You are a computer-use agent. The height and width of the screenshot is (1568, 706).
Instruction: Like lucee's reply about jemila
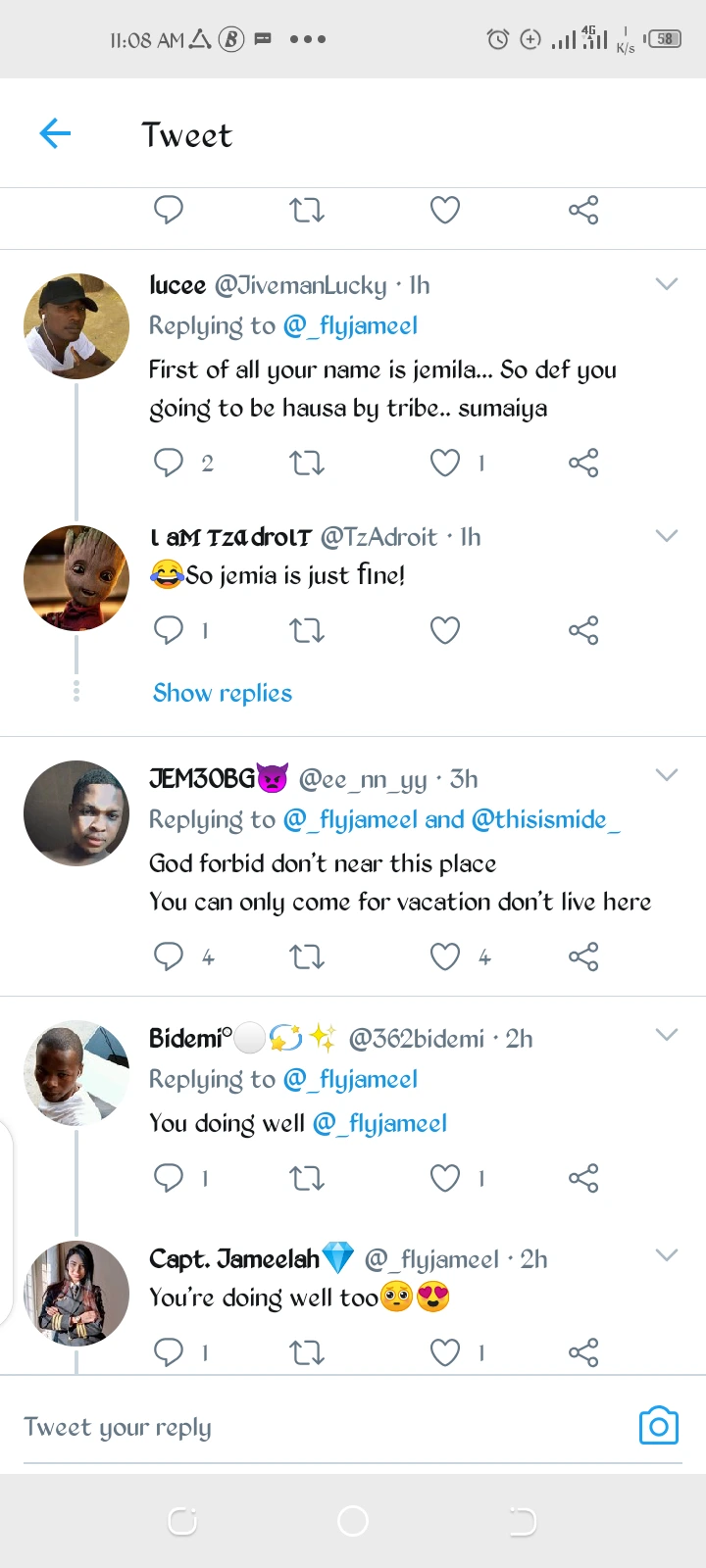(445, 463)
